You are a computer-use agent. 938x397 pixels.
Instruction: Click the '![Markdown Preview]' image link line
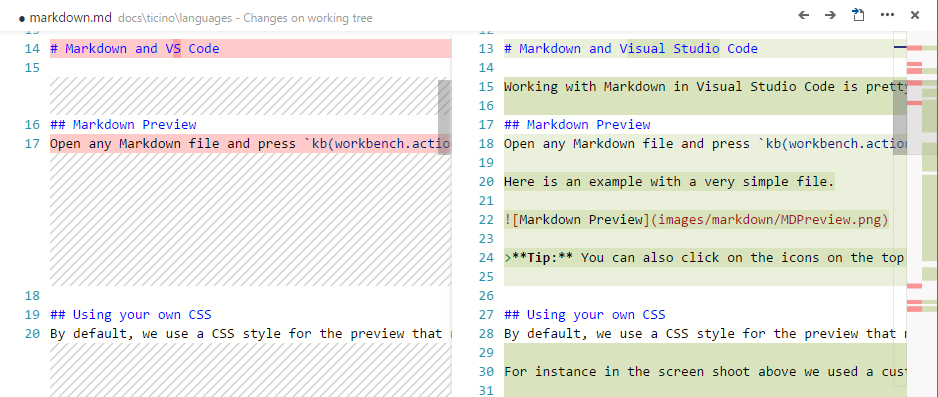coord(696,219)
